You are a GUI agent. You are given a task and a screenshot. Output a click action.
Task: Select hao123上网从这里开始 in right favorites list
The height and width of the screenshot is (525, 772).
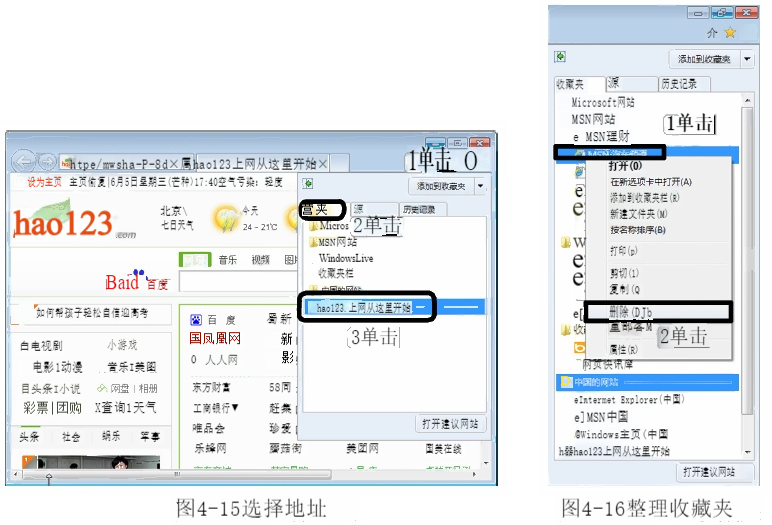614,451
